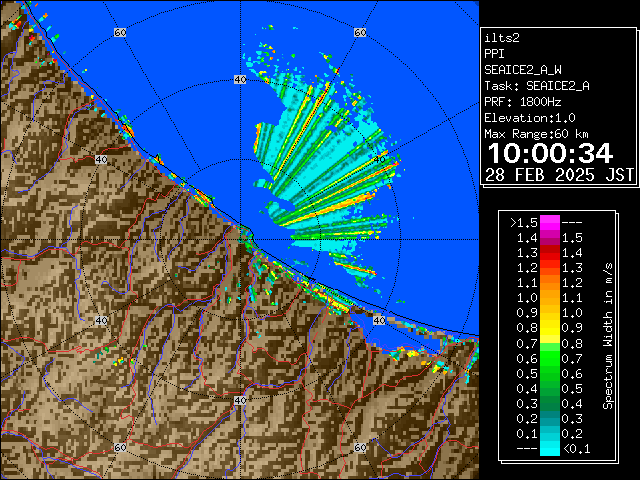Select the 'SEAICE2_A_W' product name text
The width and height of the screenshot is (640, 480).
(523, 70)
